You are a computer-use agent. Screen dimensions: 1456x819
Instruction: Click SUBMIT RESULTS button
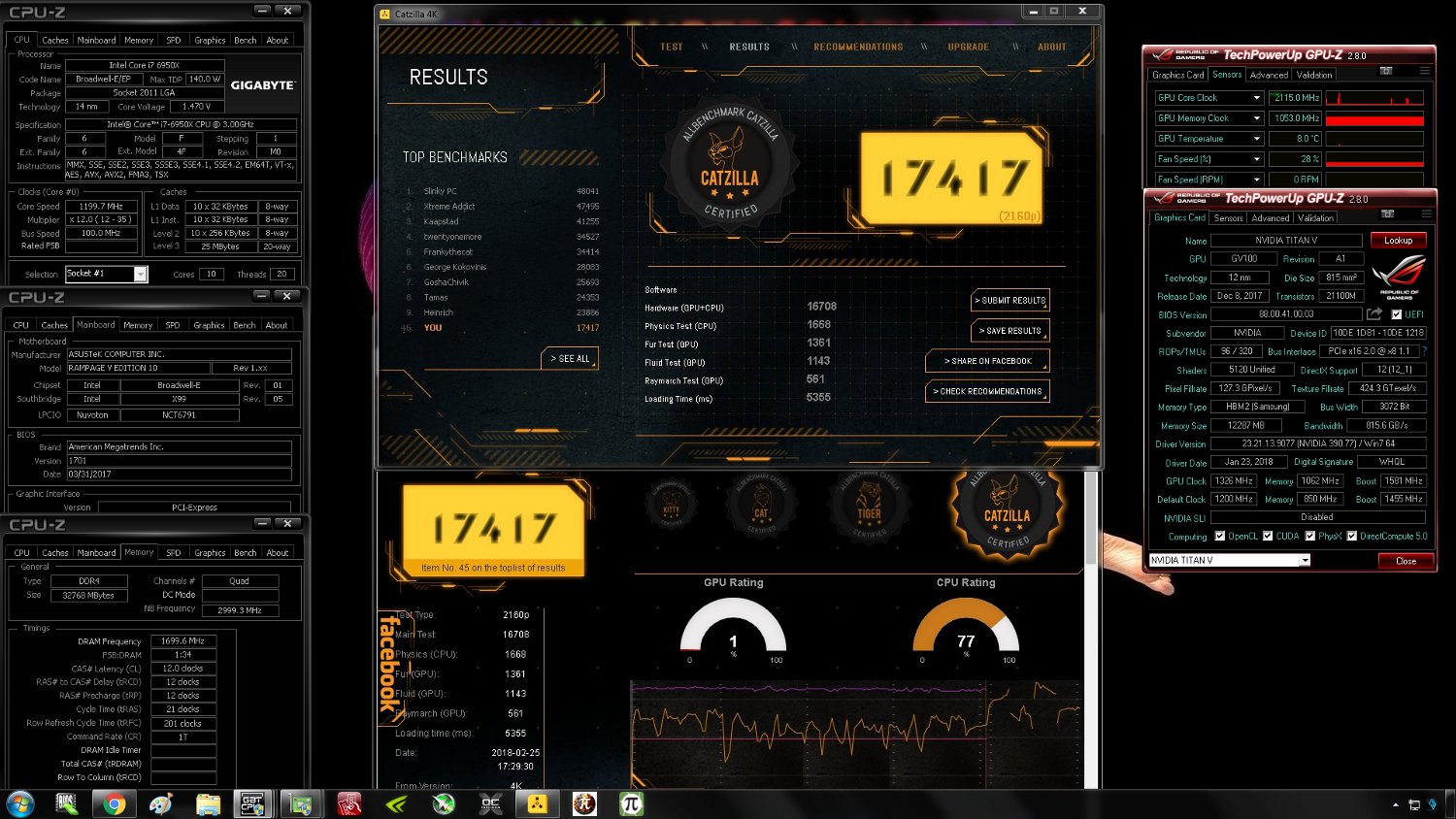pyautogui.click(x=1009, y=301)
